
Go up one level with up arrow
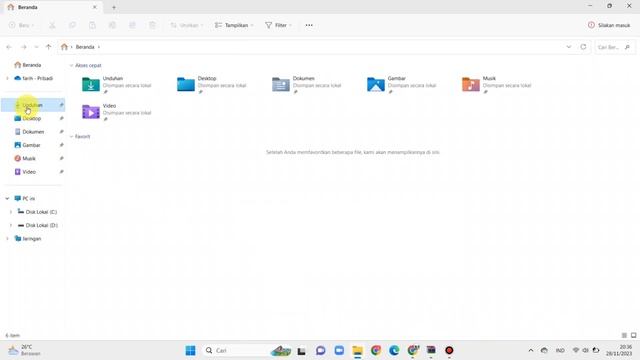tap(49, 47)
